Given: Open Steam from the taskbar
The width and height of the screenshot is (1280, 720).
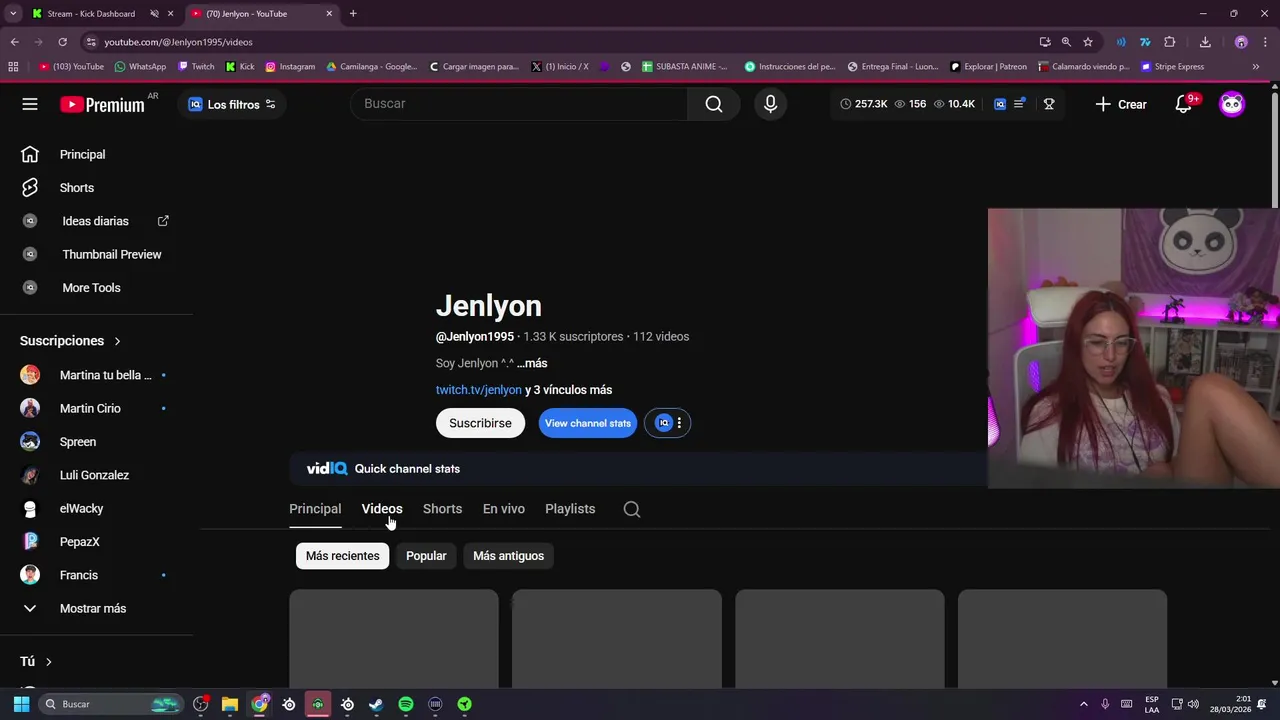Looking at the screenshot, I should pyautogui.click(x=376, y=704).
